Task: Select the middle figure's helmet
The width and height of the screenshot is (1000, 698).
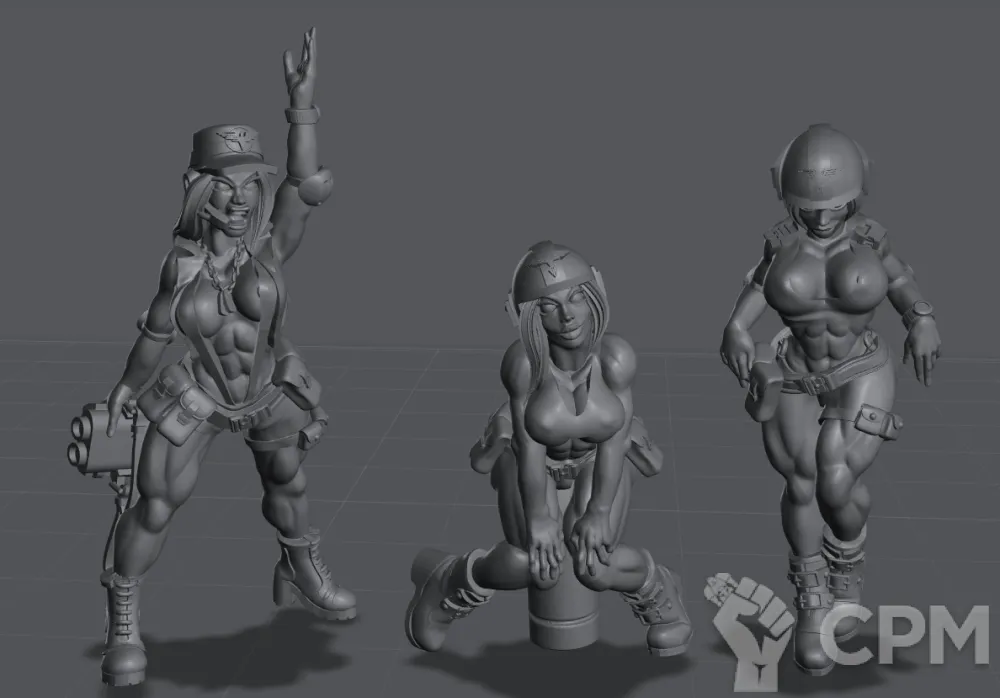Action: click(549, 268)
